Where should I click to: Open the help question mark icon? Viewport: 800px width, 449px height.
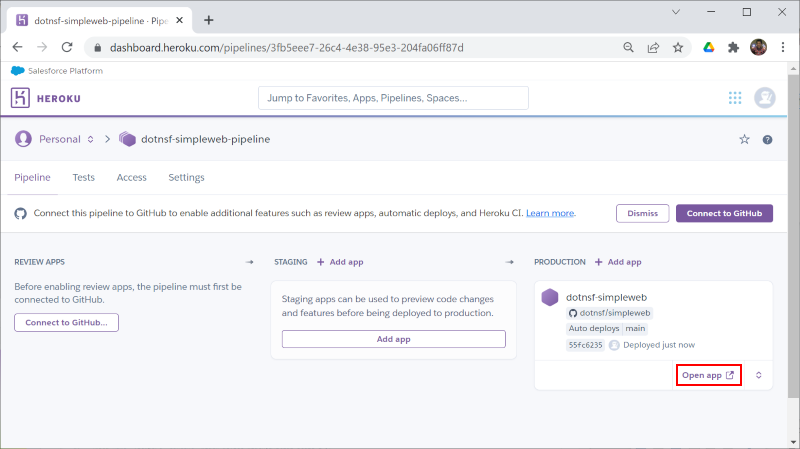click(x=767, y=140)
